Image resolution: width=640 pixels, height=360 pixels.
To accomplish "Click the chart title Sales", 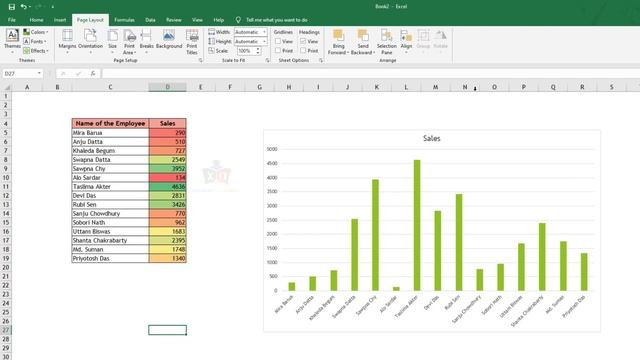I will pos(431,138).
